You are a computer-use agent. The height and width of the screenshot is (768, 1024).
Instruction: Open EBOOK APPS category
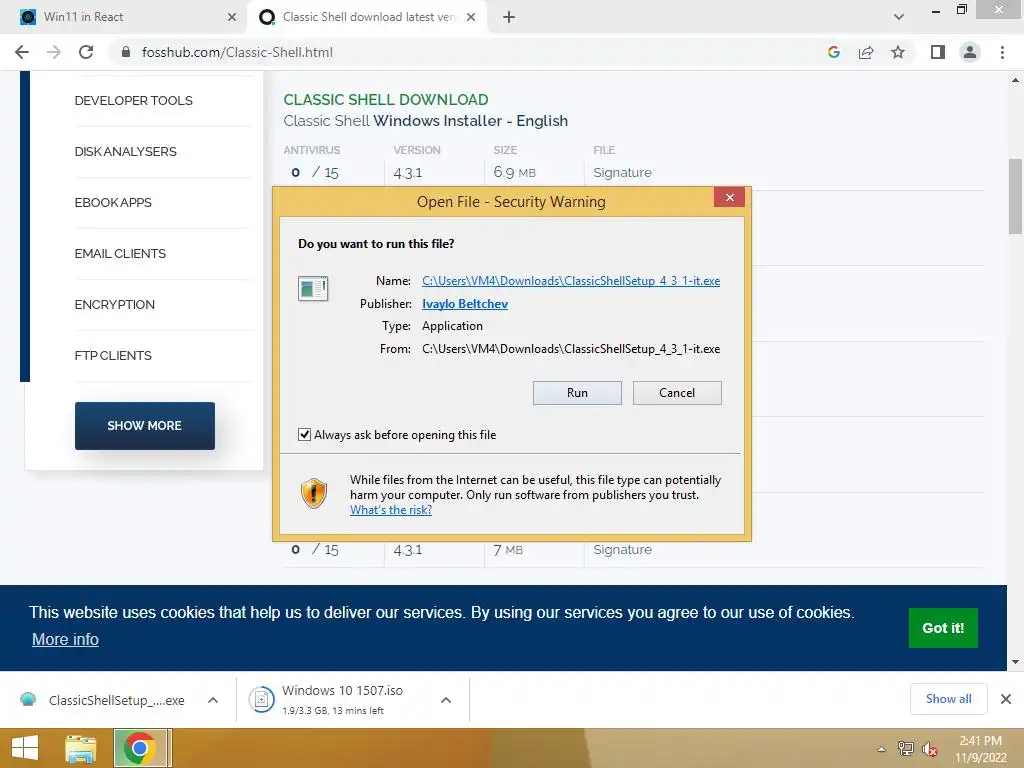pyautogui.click(x=113, y=202)
